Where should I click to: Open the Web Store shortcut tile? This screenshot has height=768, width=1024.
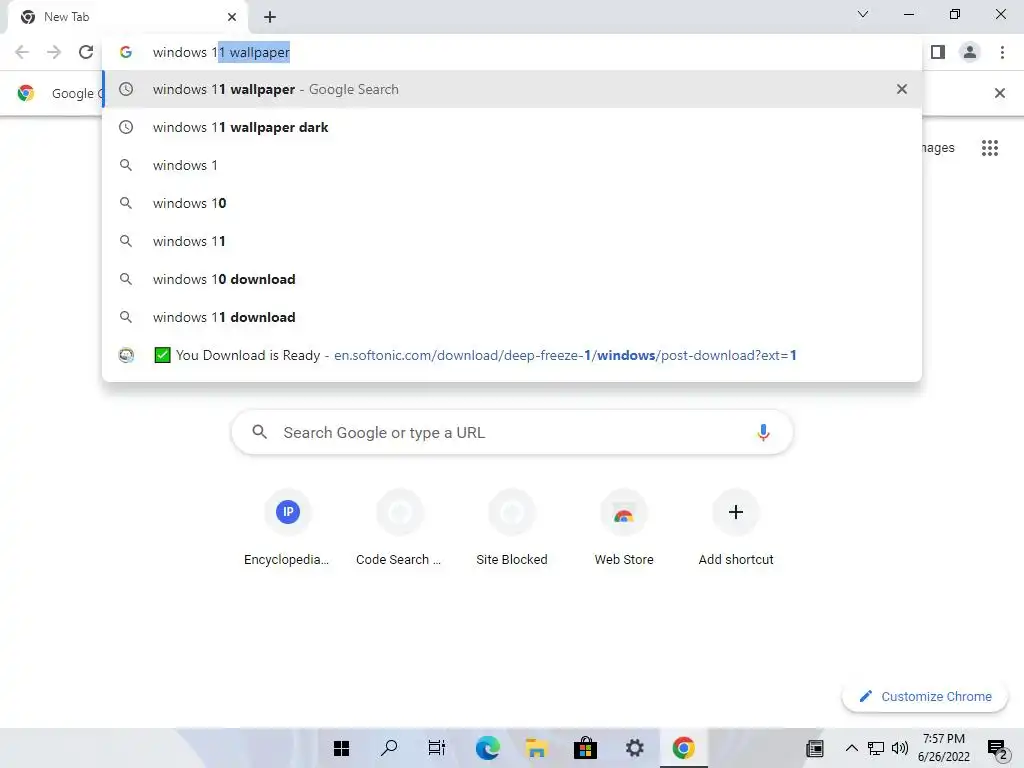tap(624, 529)
